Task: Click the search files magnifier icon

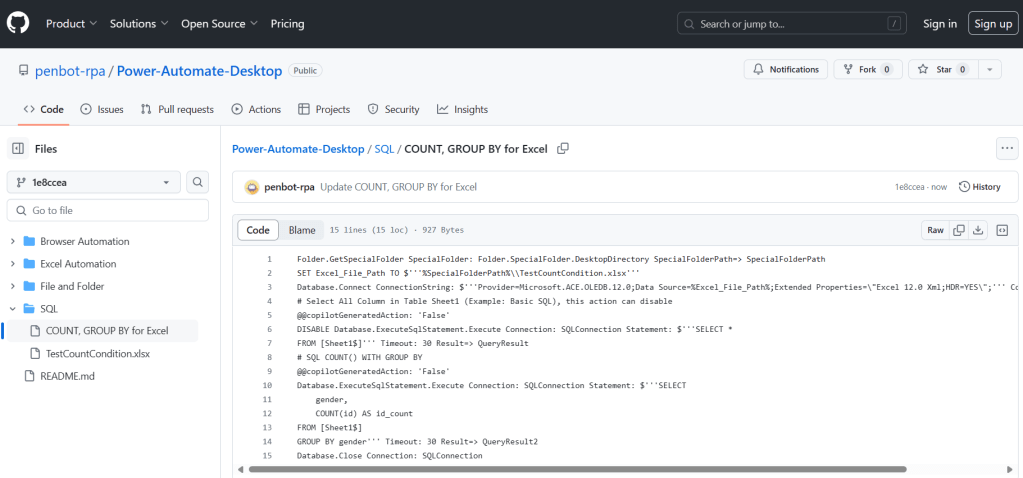Action: click(198, 182)
